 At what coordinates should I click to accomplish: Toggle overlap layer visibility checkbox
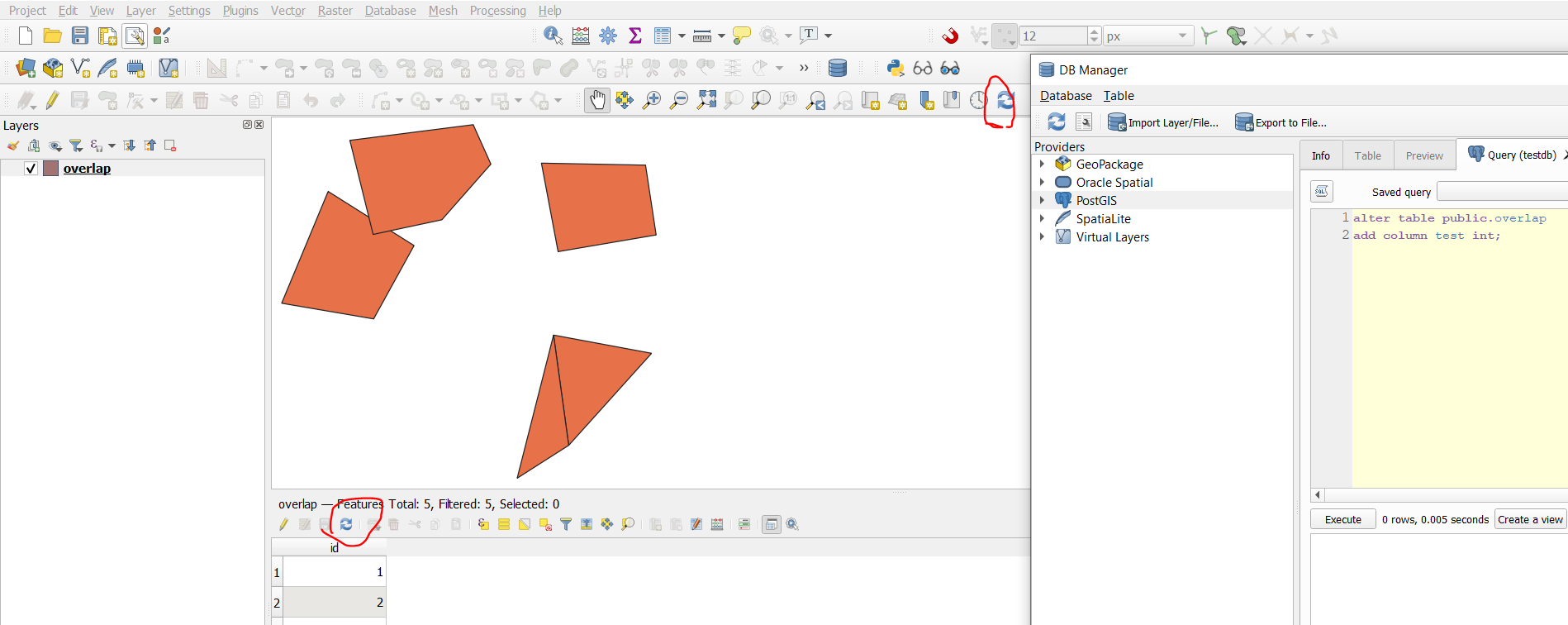pyautogui.click(x=31, y=169)
